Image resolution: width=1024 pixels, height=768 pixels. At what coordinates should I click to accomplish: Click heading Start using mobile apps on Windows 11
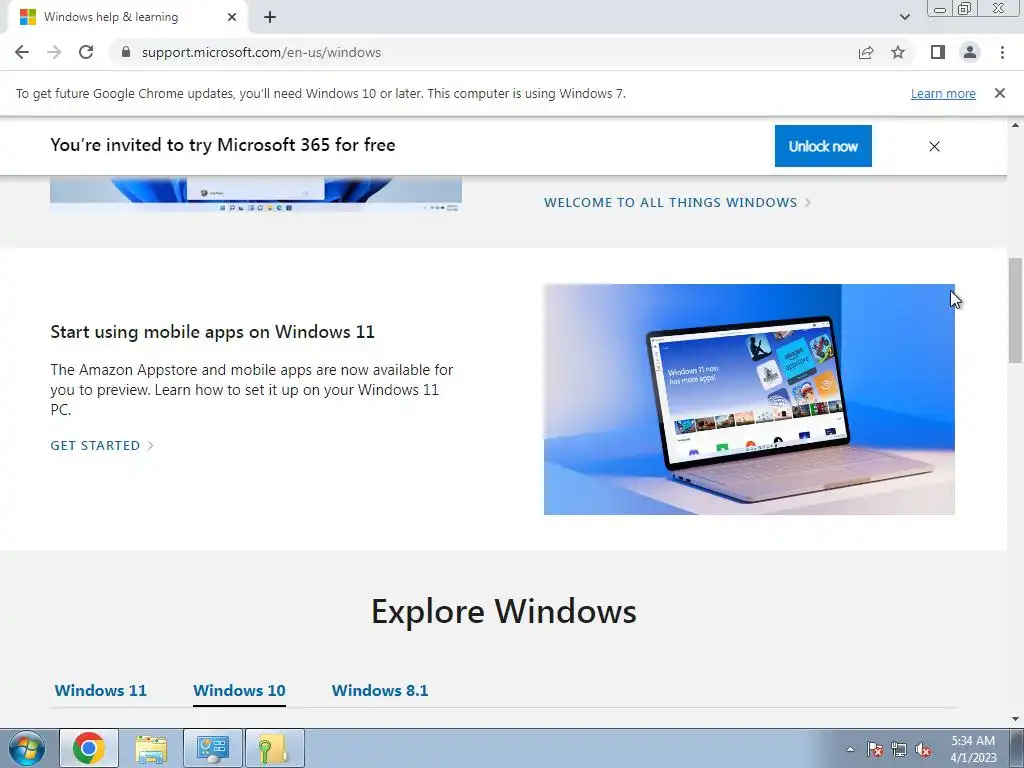click(x=212, y=332)
